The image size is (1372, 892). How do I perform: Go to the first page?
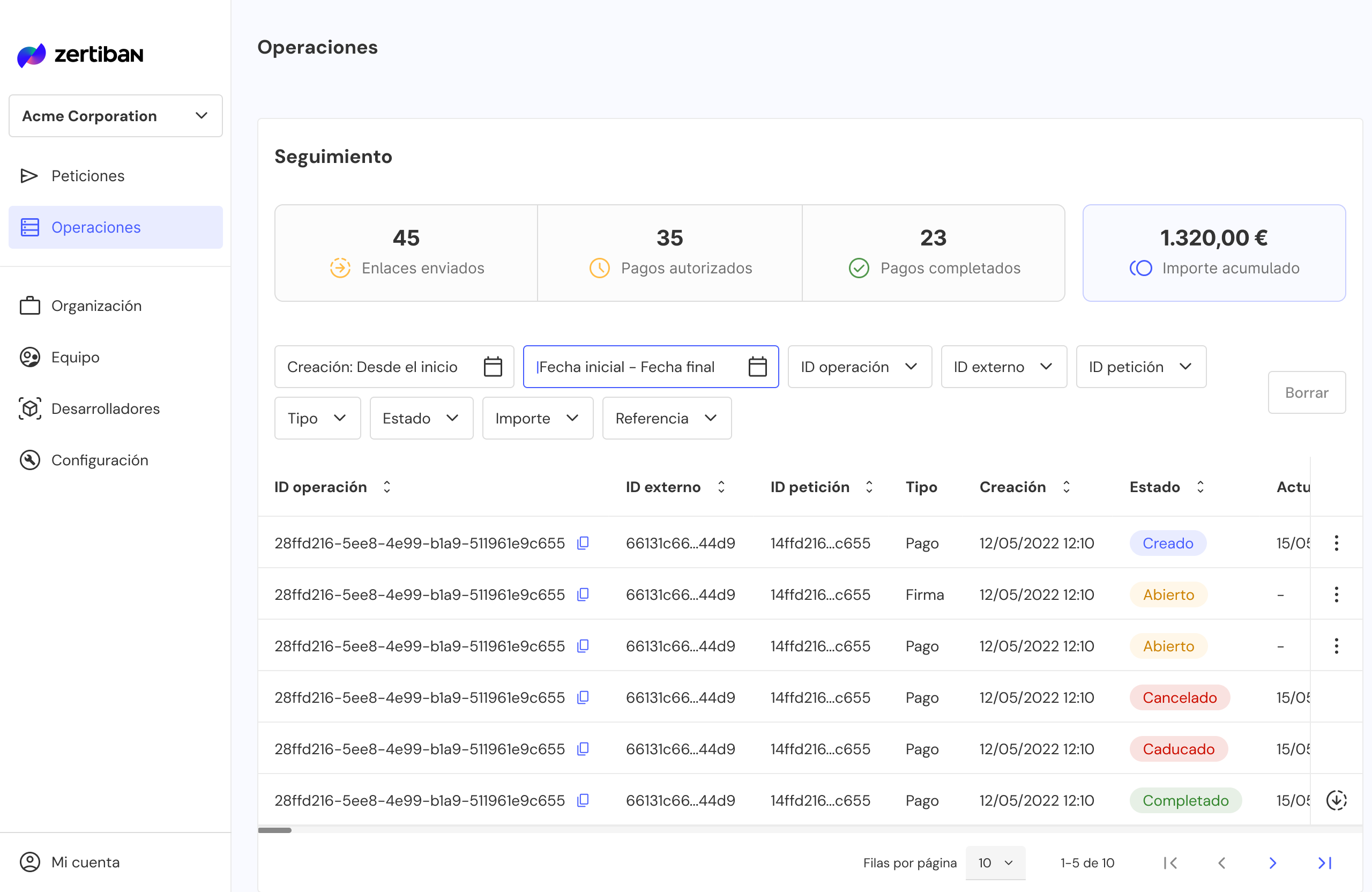coord(1170,863)
